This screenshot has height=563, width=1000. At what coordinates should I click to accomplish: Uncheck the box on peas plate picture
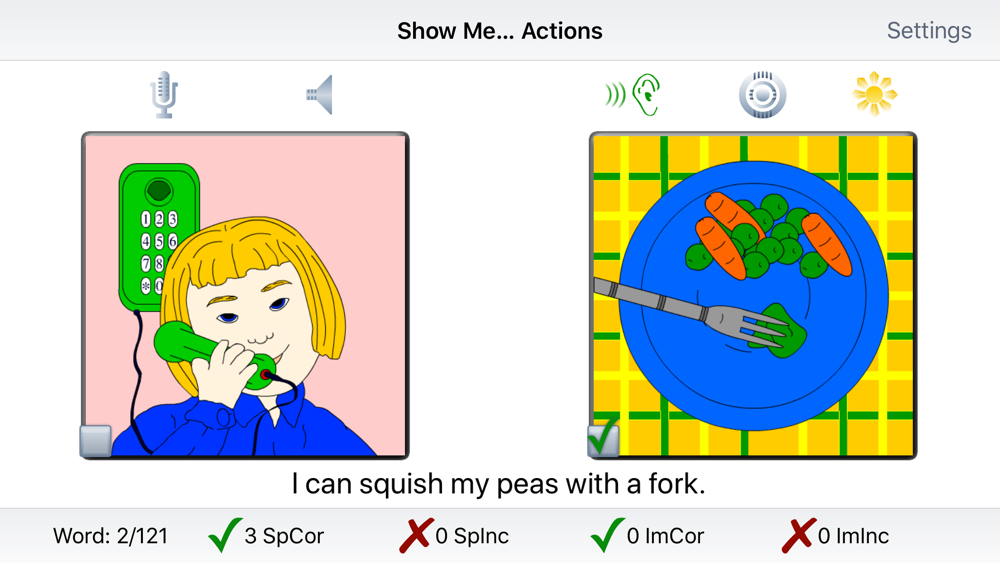[x=603, y=440]
